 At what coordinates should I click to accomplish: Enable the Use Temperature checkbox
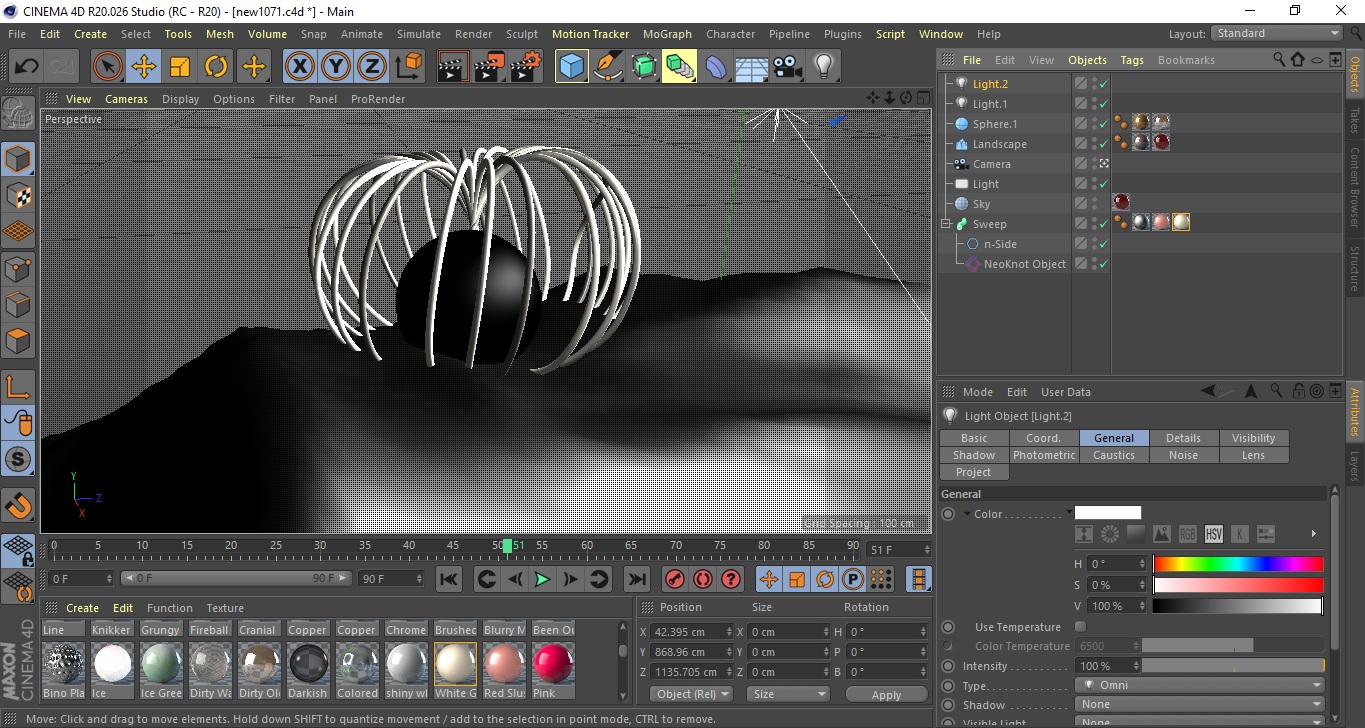pos(1080,627)
